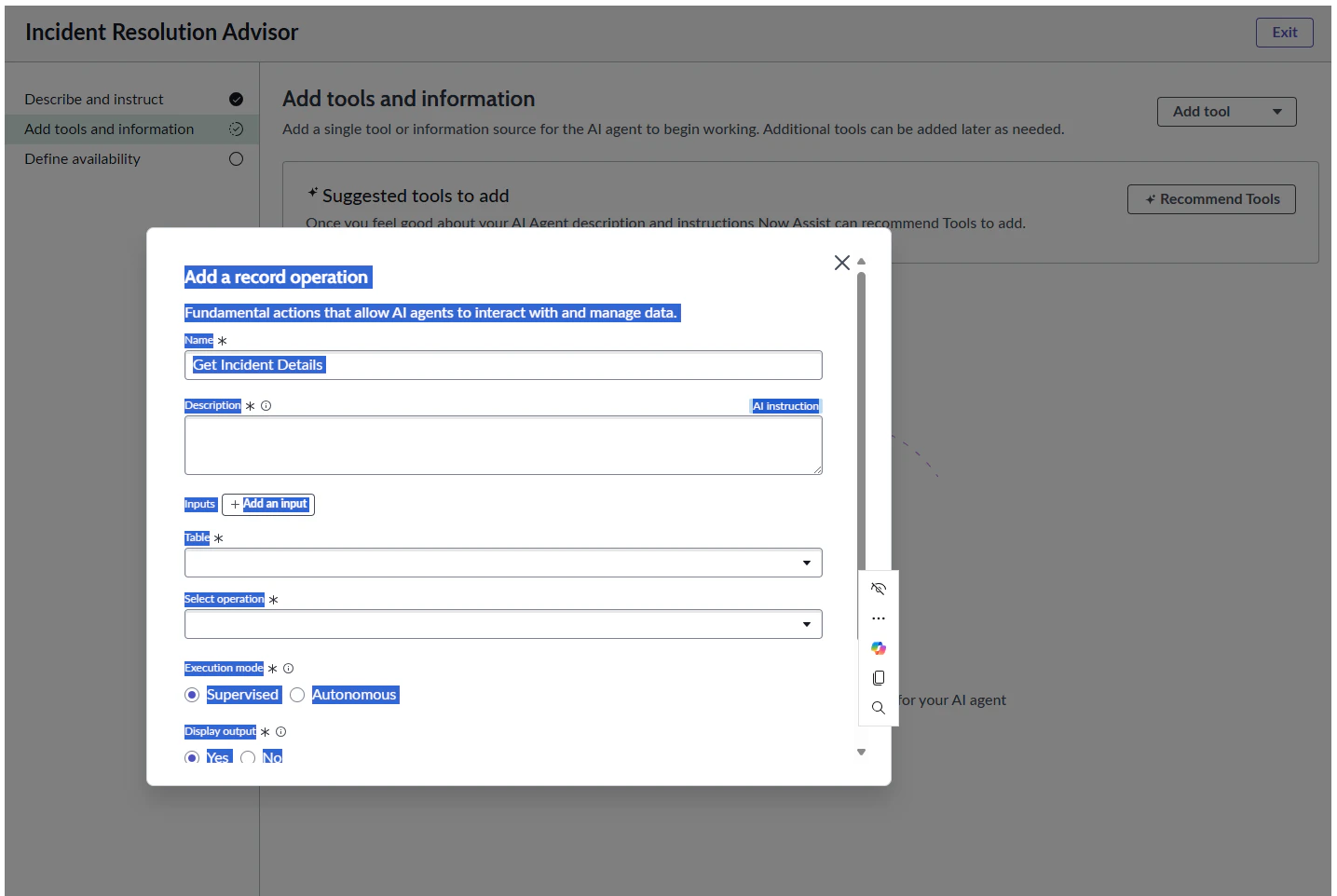
Task: Click the "Inputs" label
Action: coord(200,505)
